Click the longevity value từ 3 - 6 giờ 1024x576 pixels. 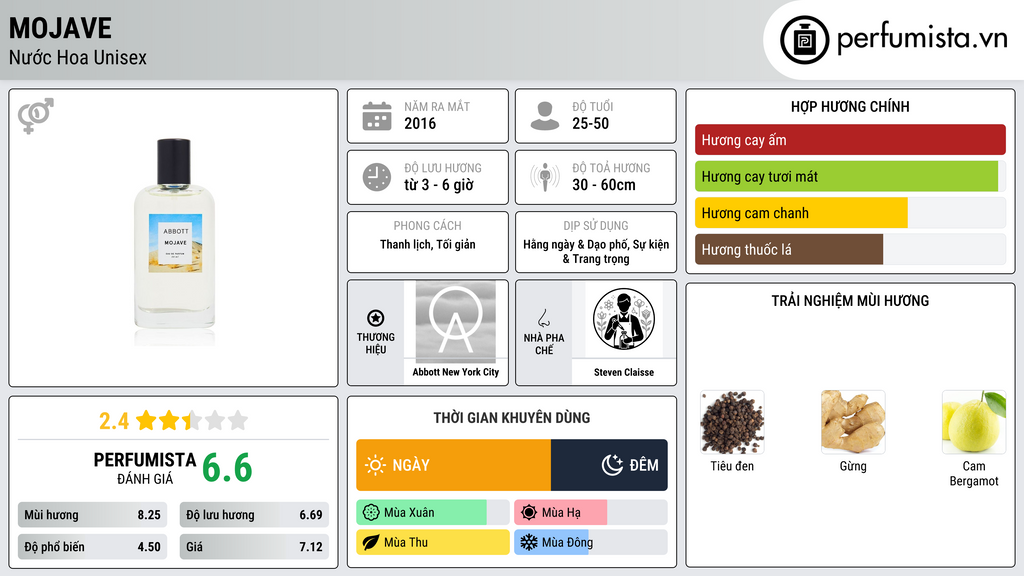tap(438, 185)
